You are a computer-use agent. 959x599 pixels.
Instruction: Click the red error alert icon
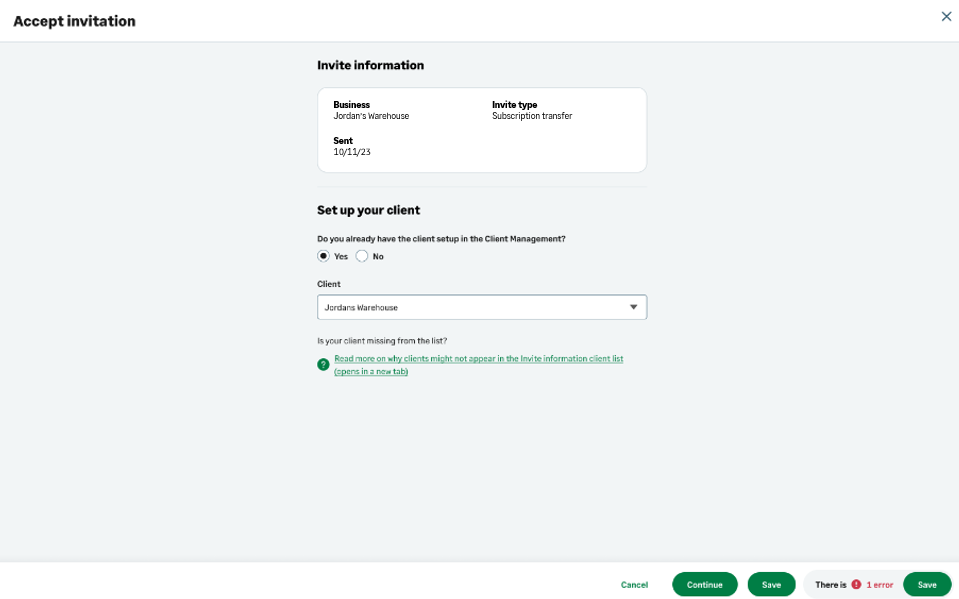tap(856, 585)
